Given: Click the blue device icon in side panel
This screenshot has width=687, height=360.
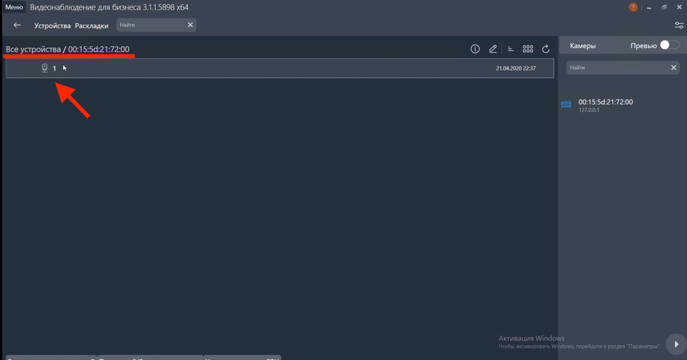Looking at the screenshot, I should click(566, 104).
